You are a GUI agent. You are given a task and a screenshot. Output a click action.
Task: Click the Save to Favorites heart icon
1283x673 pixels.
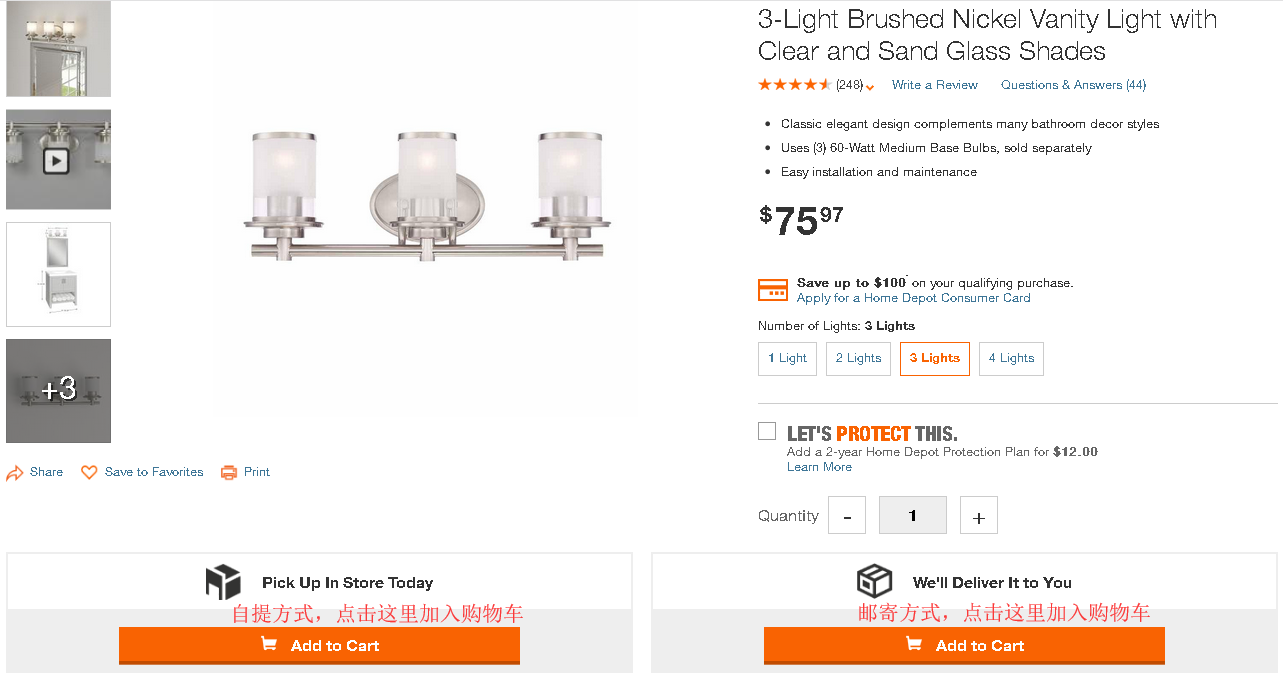pos(89,472)
